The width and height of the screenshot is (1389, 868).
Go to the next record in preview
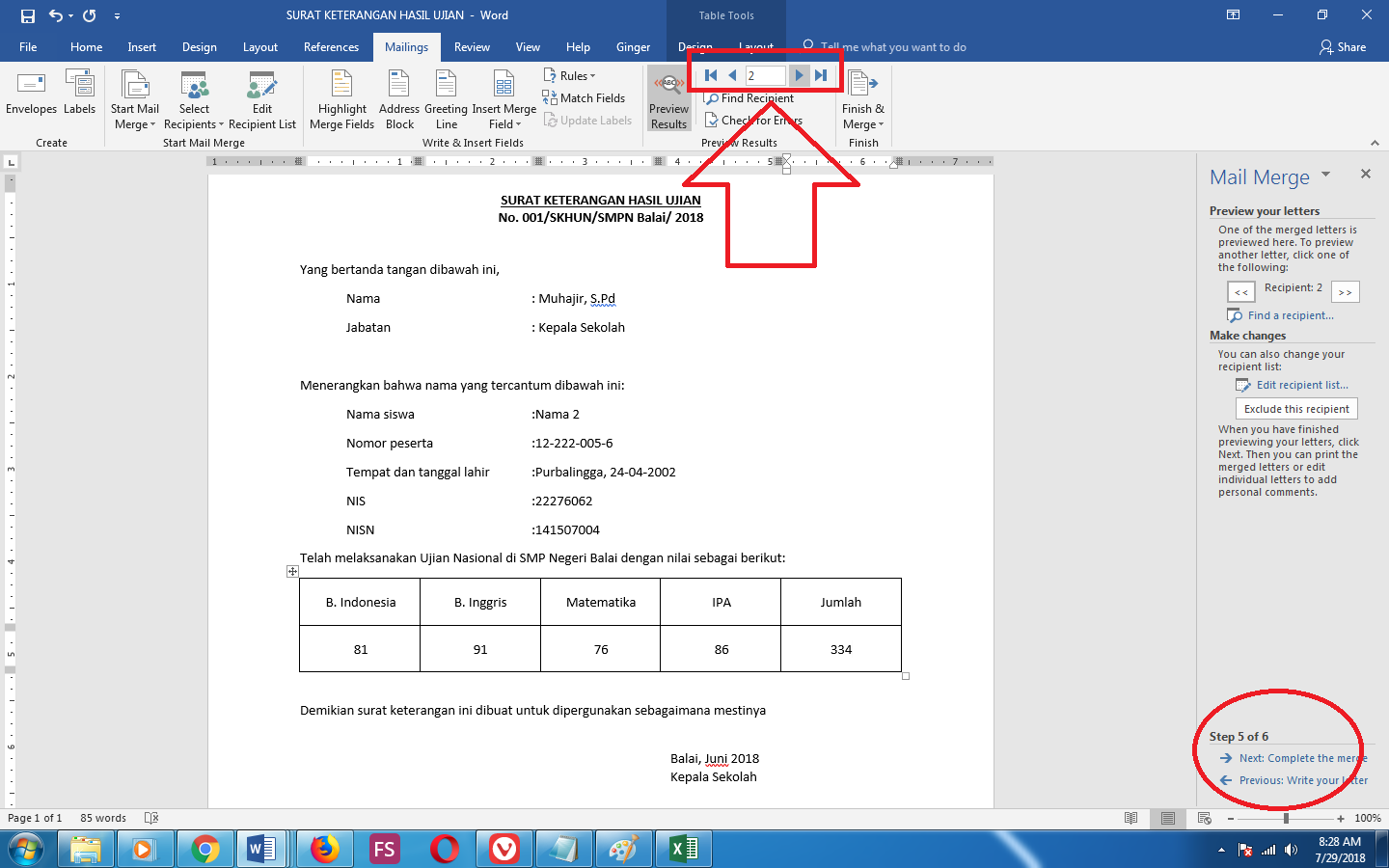tap(799, 75)
